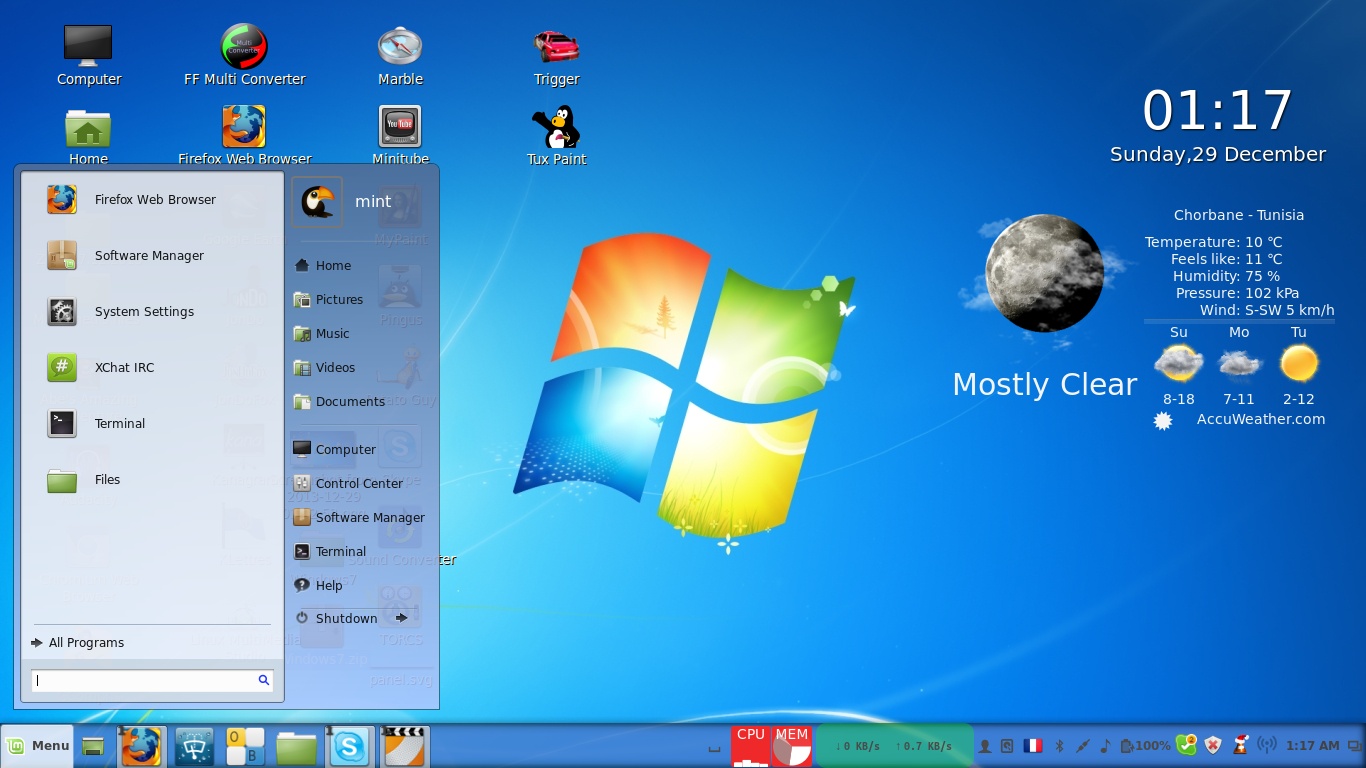Select XChat IRC in the menu
The image size is (1366, 768).
coord(124,368)
